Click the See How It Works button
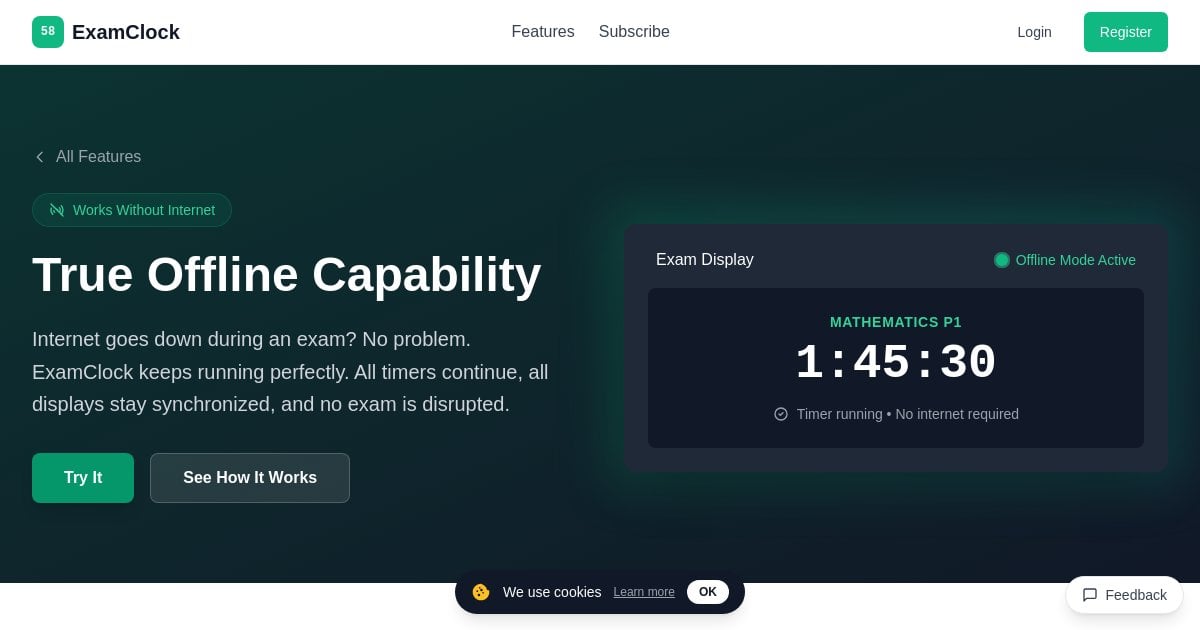Viewport: 1200px width, 630px height. [x=250, y=478]
